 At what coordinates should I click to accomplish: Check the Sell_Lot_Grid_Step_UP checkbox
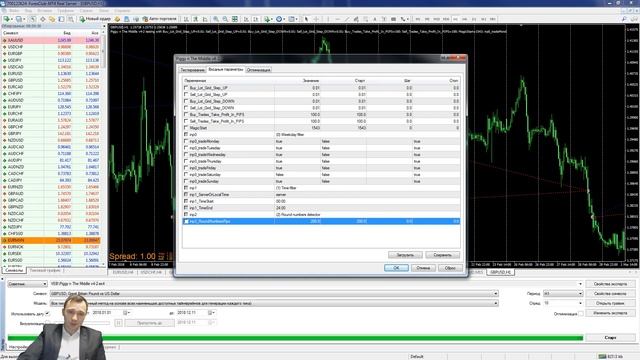pyautogui.click(x=186, y=94)
